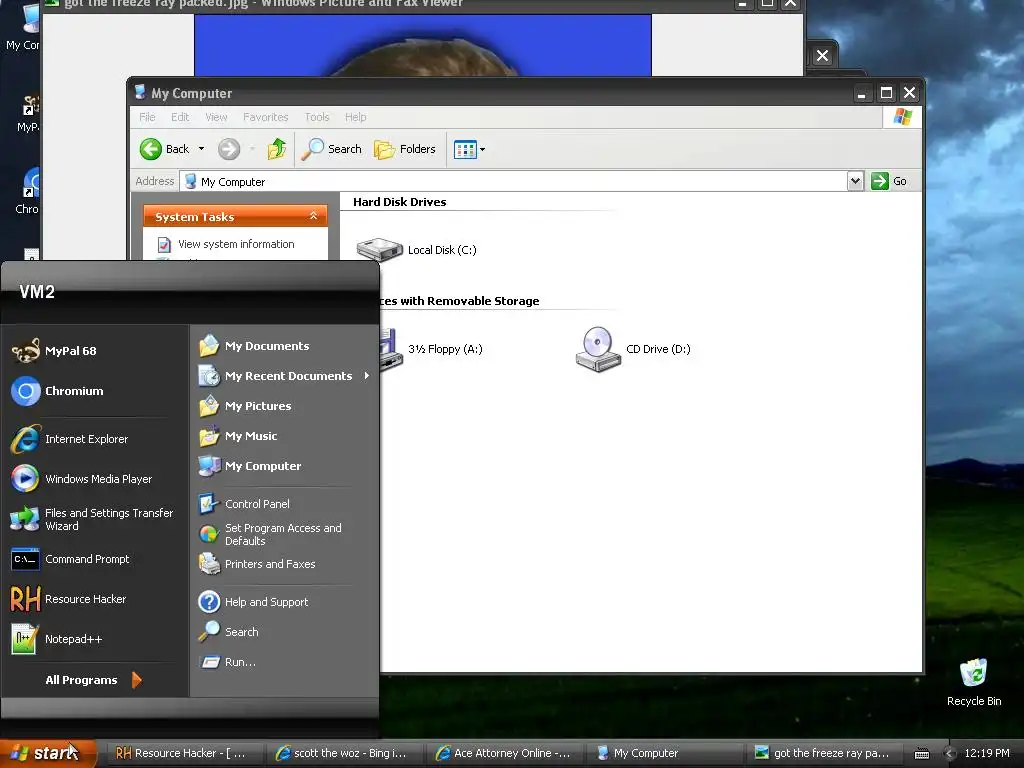Toggle the Folders pane button
Viewport: 1024px width, 768px height.
click(x=405, y=149)
